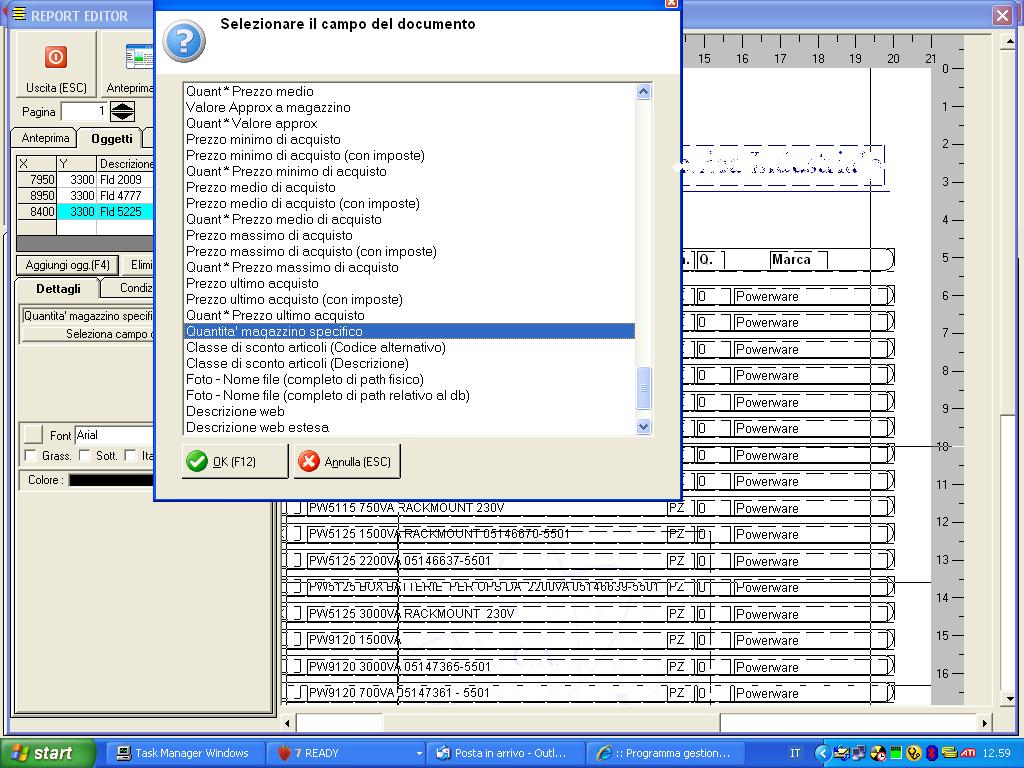The image size is (1024, 768).
Task: Select the Fld 2009 row in objects table
Action: pos(85,180)
